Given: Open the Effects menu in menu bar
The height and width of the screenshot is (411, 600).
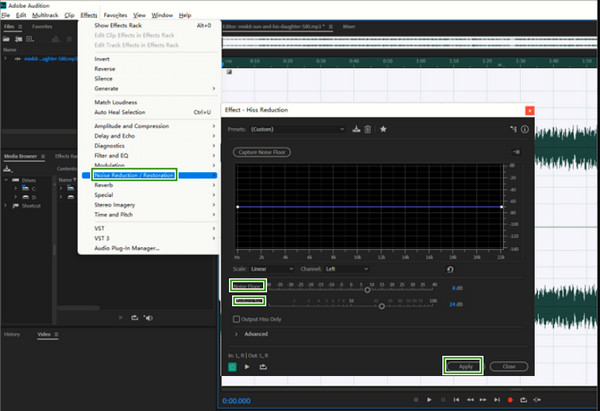Looking at the screenshot, I should (89, 15).
